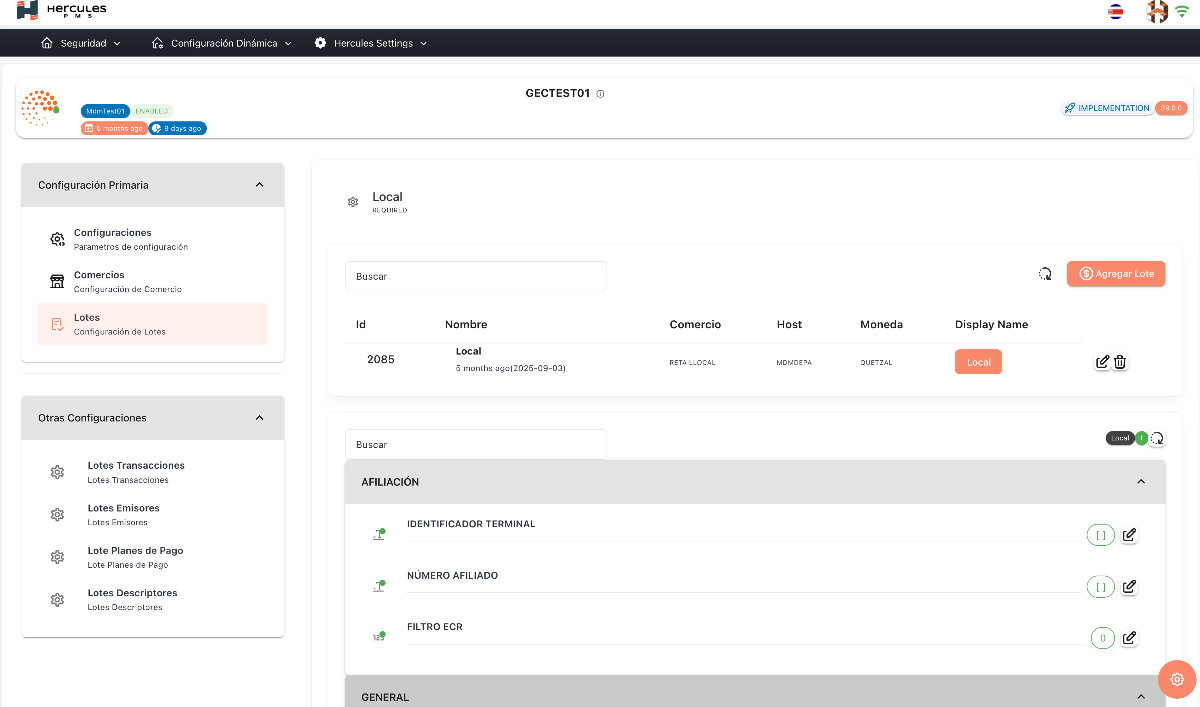Click the Buscar search field above the lotes table
Viewport: 1200px width, 707px height.
(475, 276)
